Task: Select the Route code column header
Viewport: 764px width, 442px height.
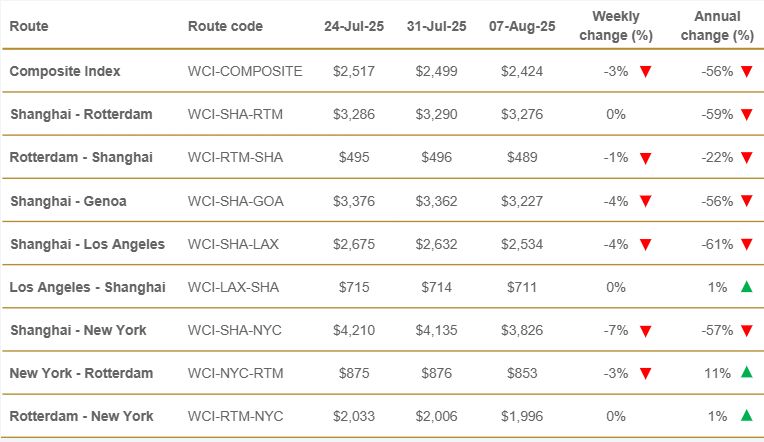Action: pyautogui.click(x=225, y=26)
